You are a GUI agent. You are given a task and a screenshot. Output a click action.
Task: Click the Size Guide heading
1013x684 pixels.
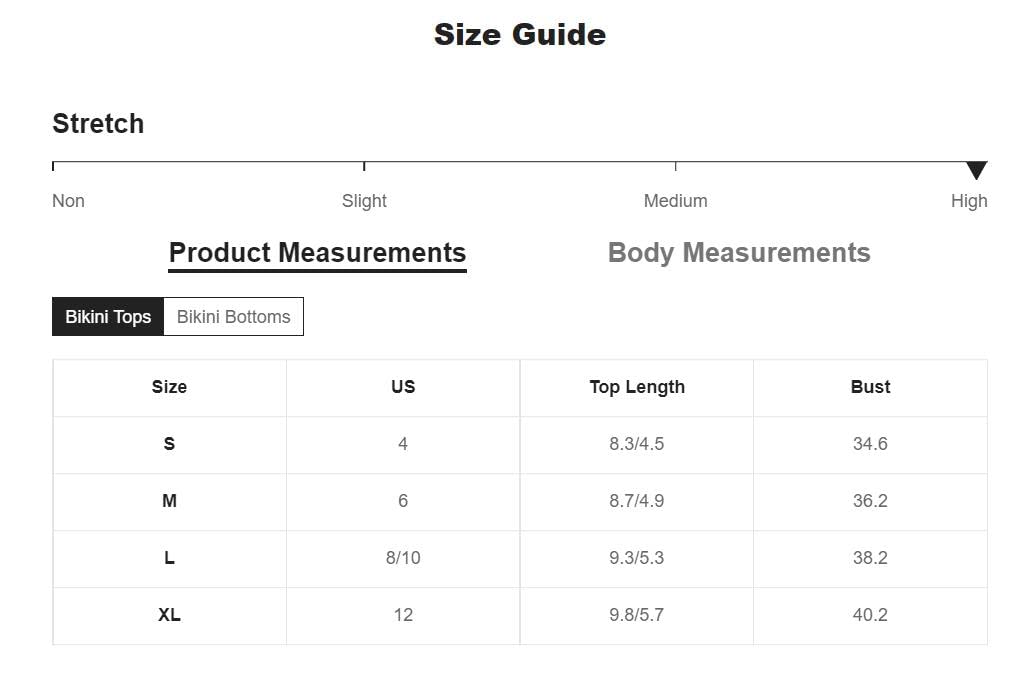pos(519,35)
